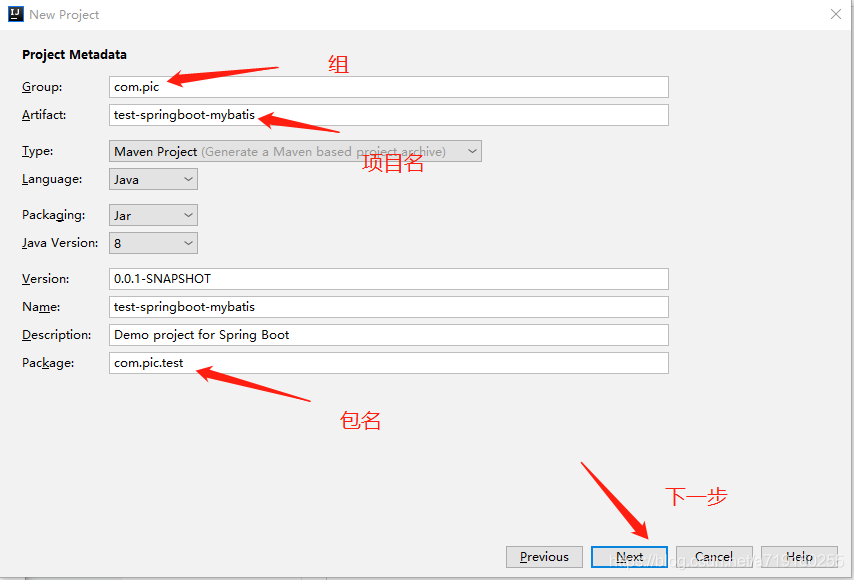Click the Name: label
The width and height of the screenshot is (854, 580).
pos(41,307)
